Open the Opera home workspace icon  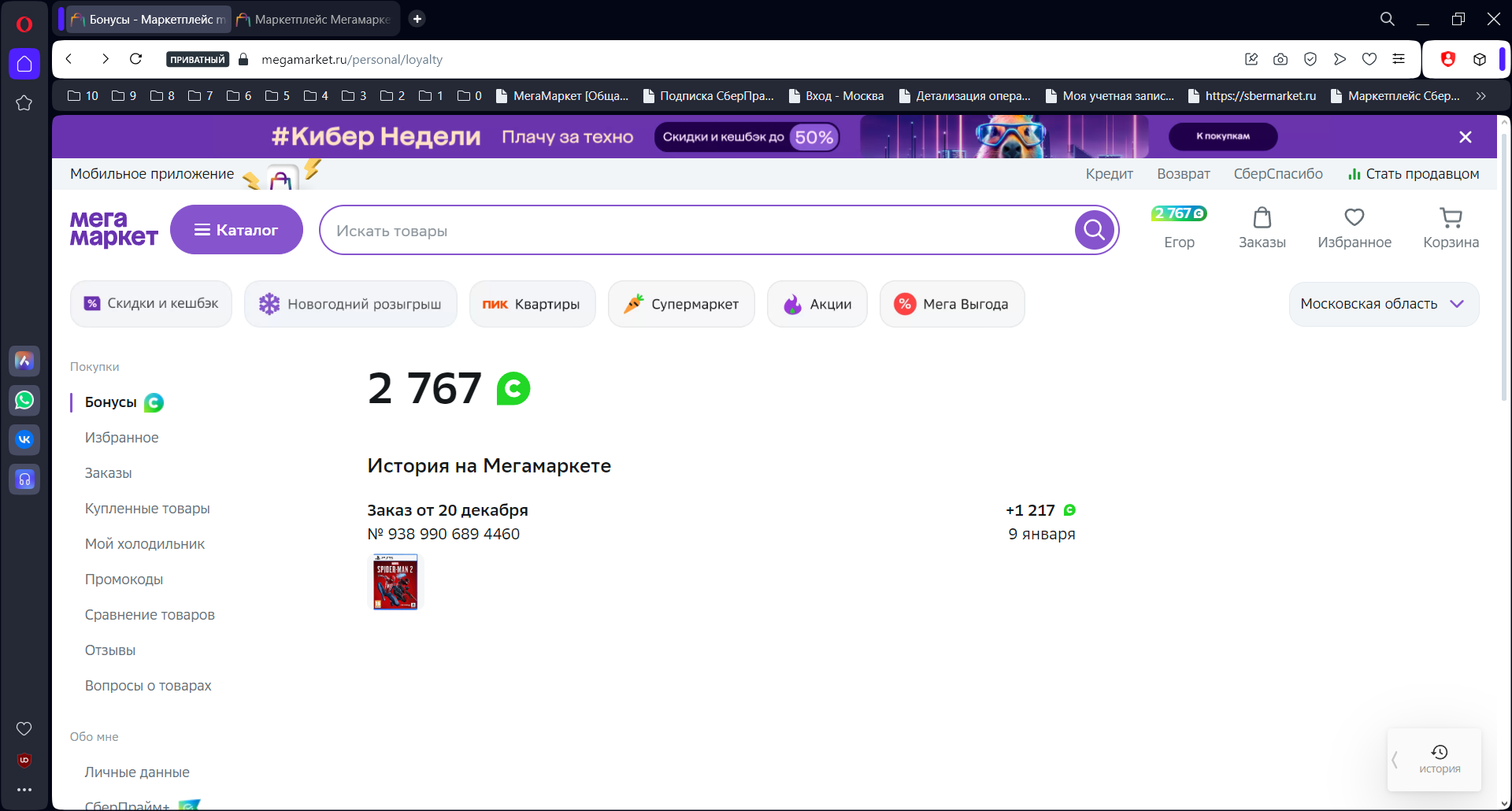(x=24, y=64)
